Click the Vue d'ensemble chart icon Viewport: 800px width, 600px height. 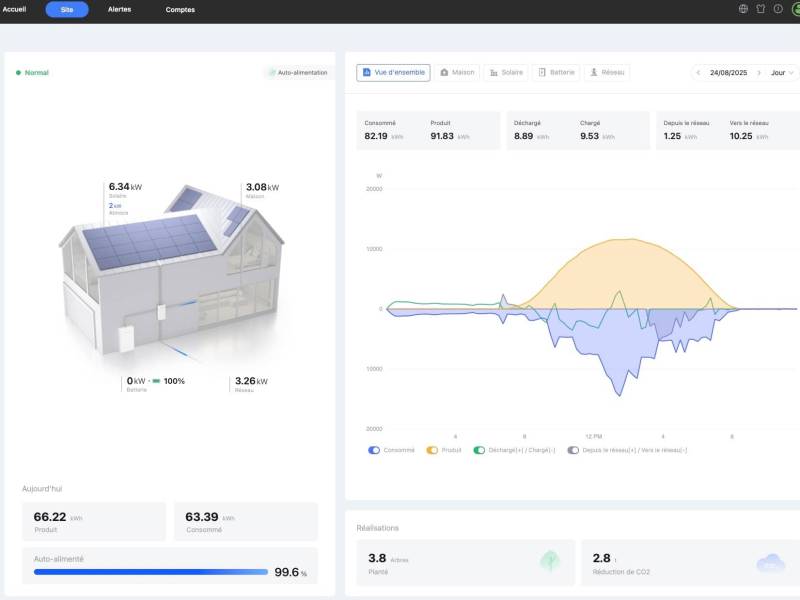pos(366,72)
